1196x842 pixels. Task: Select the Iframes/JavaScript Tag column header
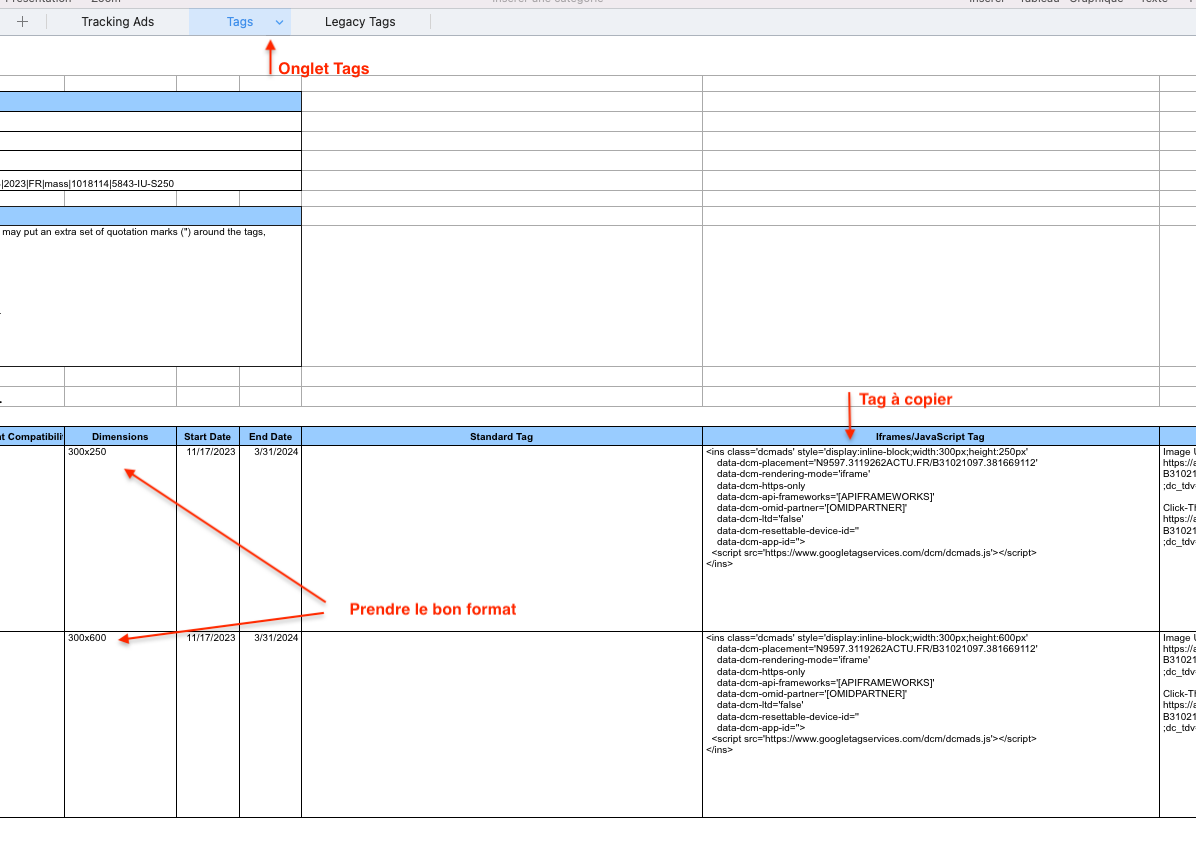[x=931, y=436]
